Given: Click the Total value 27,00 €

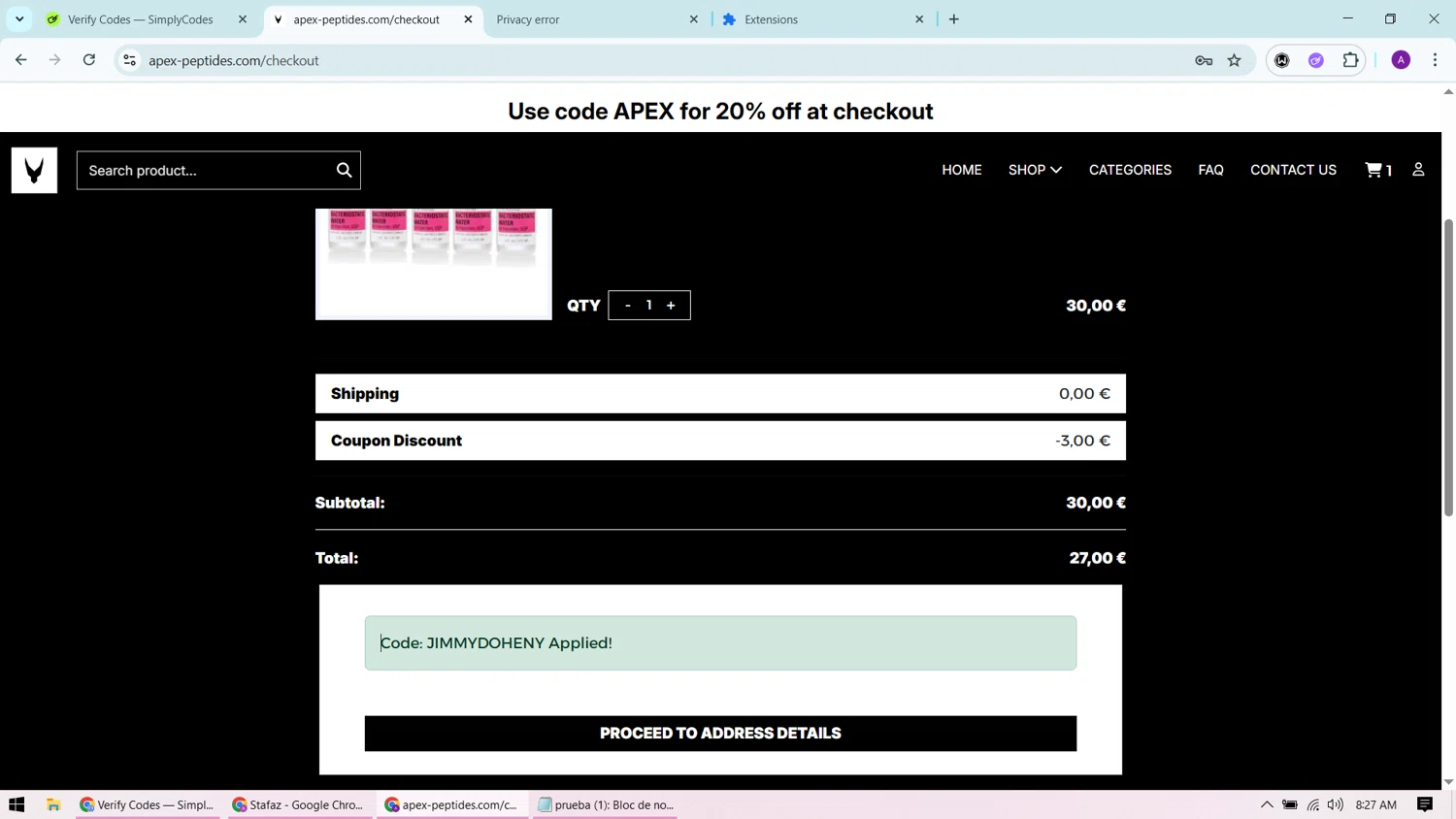Looking at the screenshot, I should click(1098, 558).
